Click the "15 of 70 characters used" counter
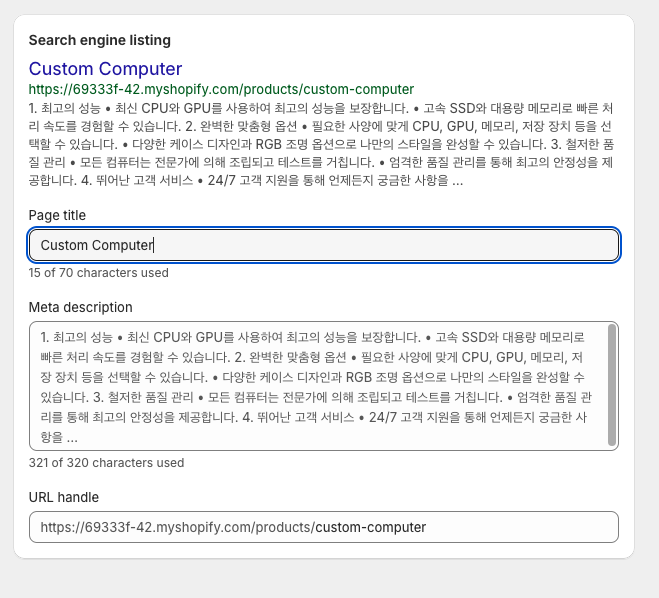659x598 pixels. (x=98, y=273)
